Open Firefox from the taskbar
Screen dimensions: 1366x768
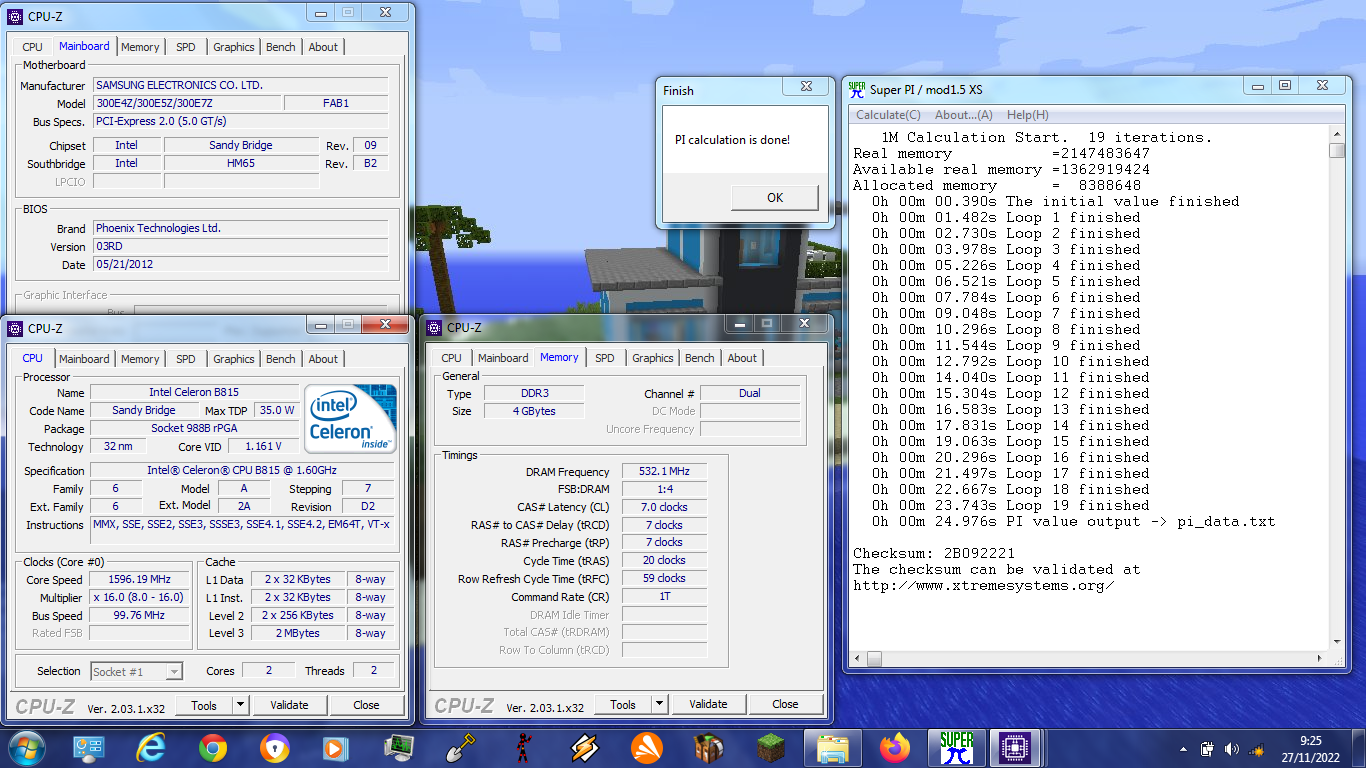tap(895, 747)
